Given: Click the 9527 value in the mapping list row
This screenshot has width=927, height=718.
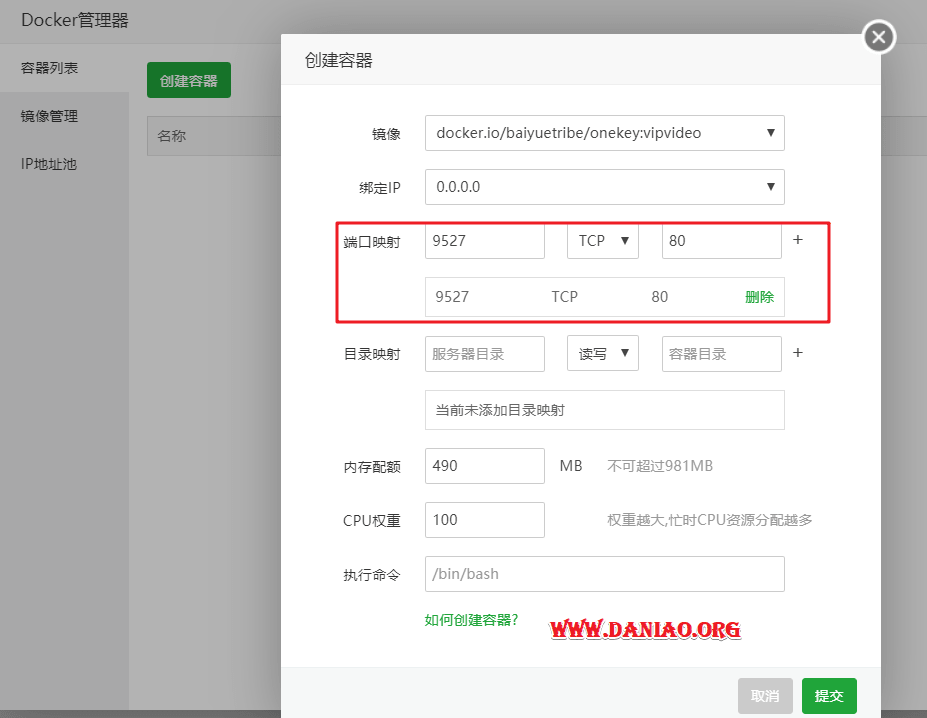Looking at the screenshot, I should point(452,297).
